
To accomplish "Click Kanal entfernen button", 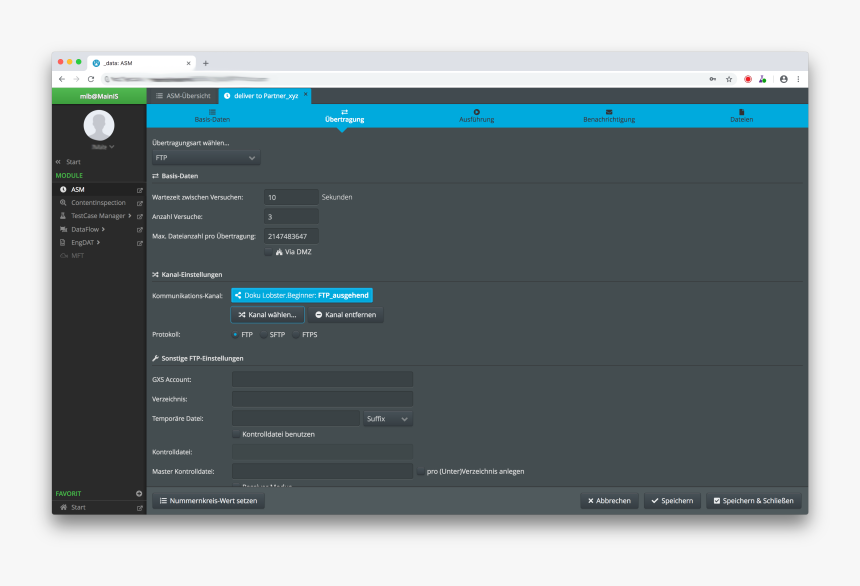I will pos(346,314).
